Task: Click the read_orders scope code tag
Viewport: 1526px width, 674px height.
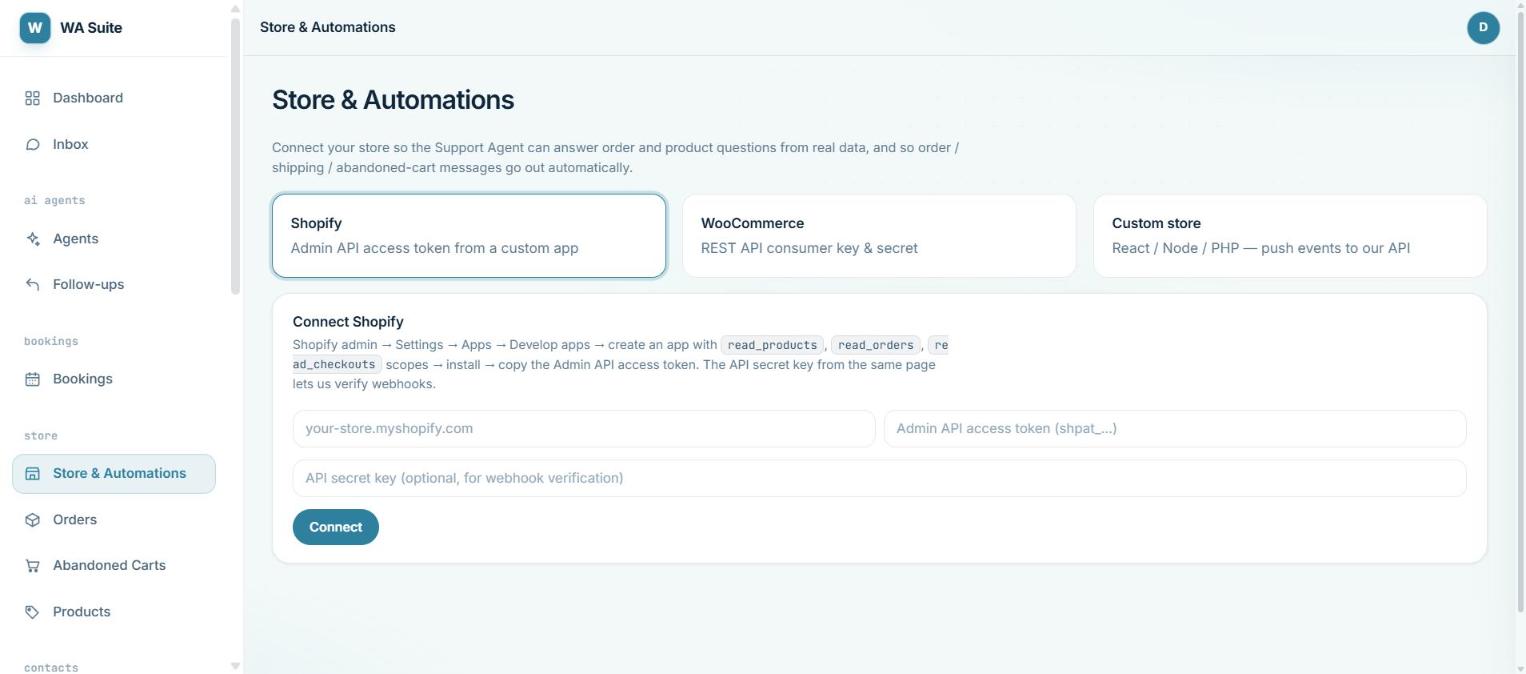Action: click(876, 345)
